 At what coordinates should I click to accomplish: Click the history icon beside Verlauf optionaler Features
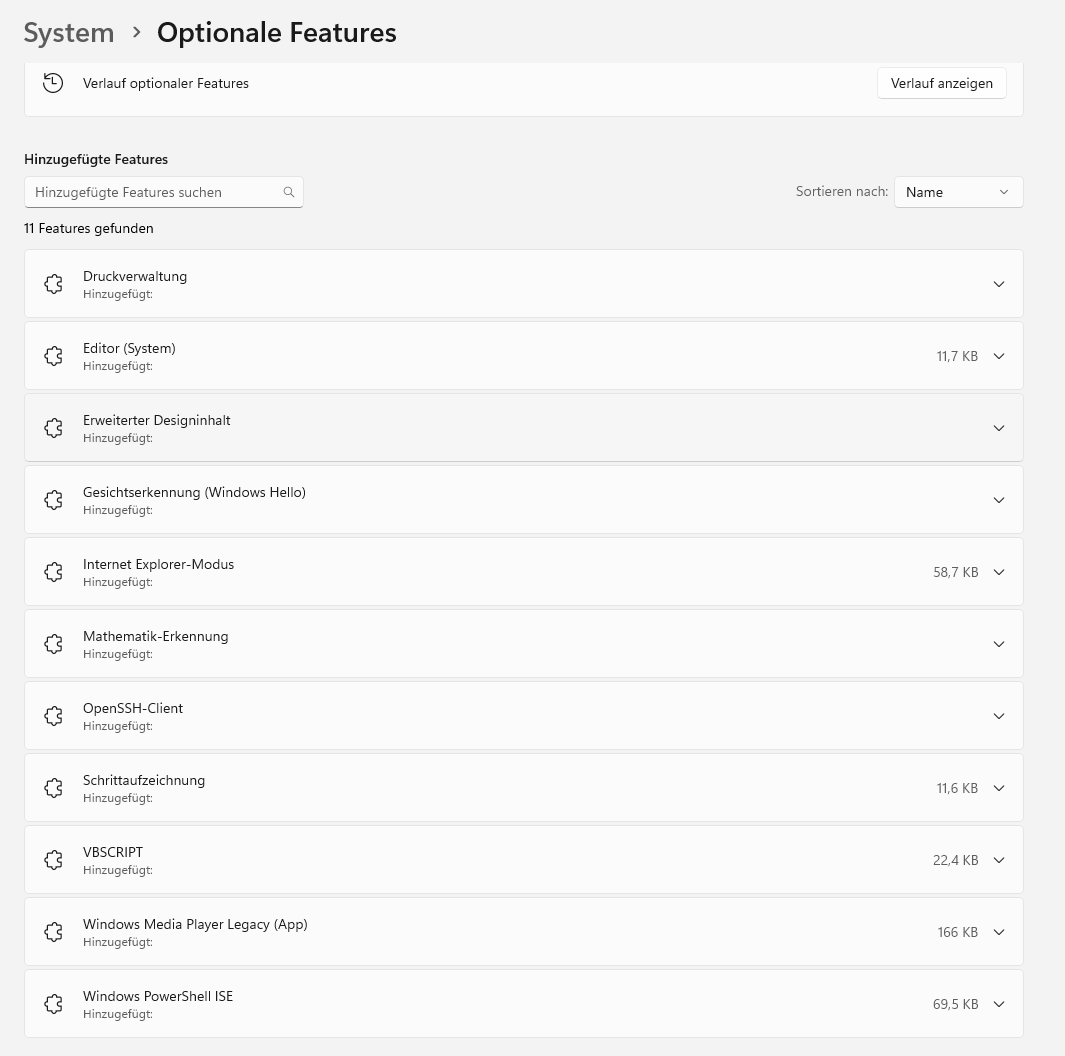pyautogui.click(x=53, y=83)
